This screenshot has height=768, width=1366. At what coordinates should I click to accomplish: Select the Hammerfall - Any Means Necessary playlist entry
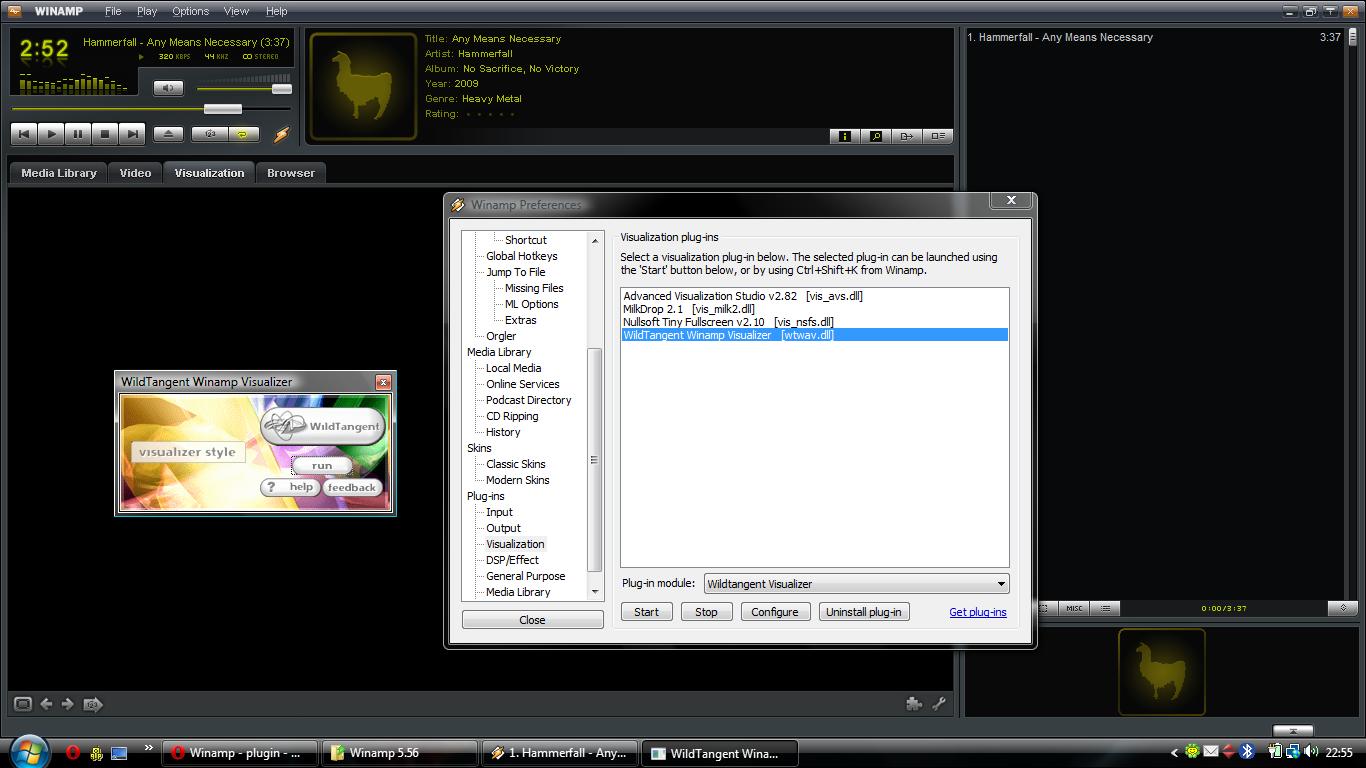1153,37
